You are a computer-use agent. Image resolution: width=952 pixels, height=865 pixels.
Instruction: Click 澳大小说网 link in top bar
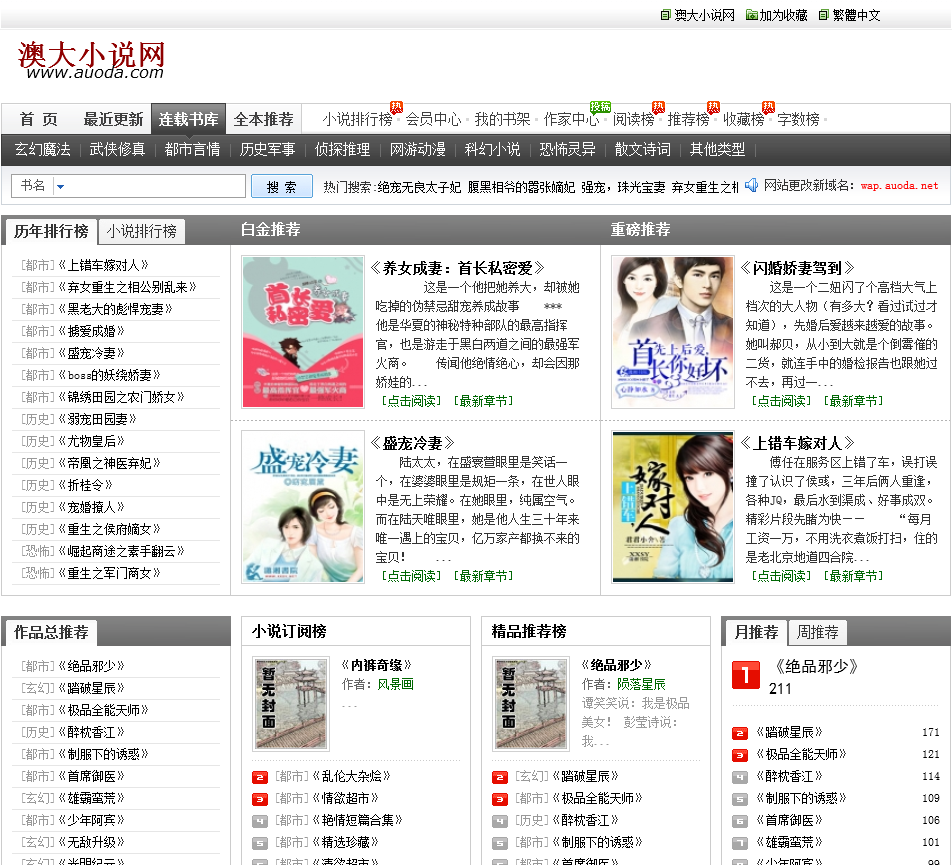[x=704, y=15]
